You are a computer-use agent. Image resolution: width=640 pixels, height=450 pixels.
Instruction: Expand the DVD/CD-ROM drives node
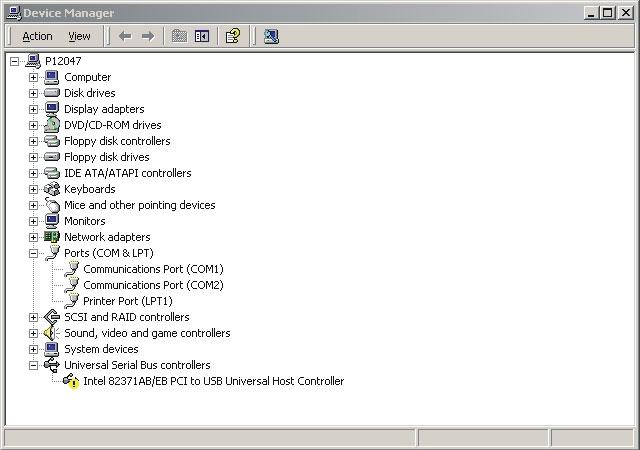(x=33, y=125)
